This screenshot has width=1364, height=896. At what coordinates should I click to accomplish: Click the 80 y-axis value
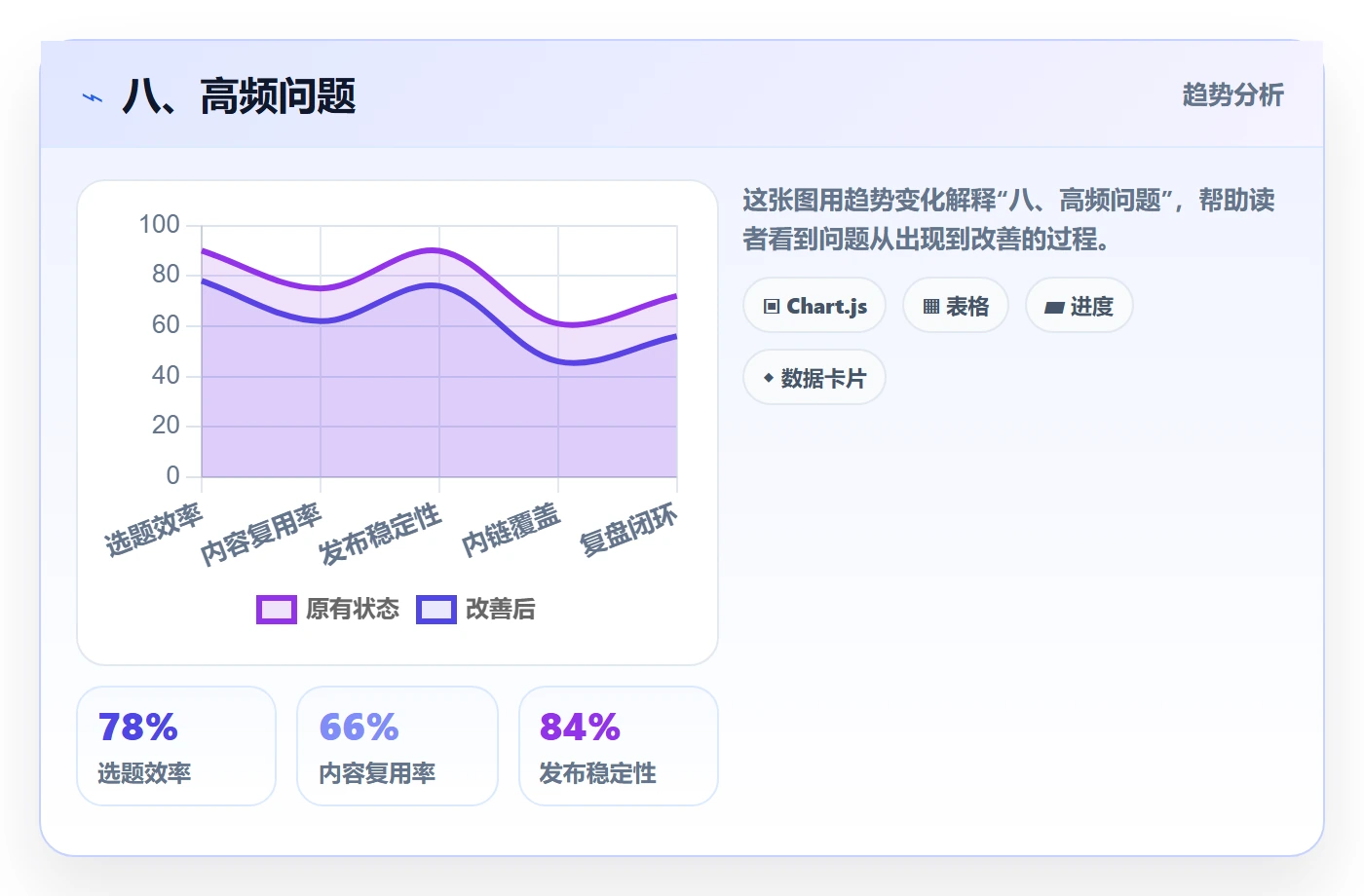[x=166, y=275]
